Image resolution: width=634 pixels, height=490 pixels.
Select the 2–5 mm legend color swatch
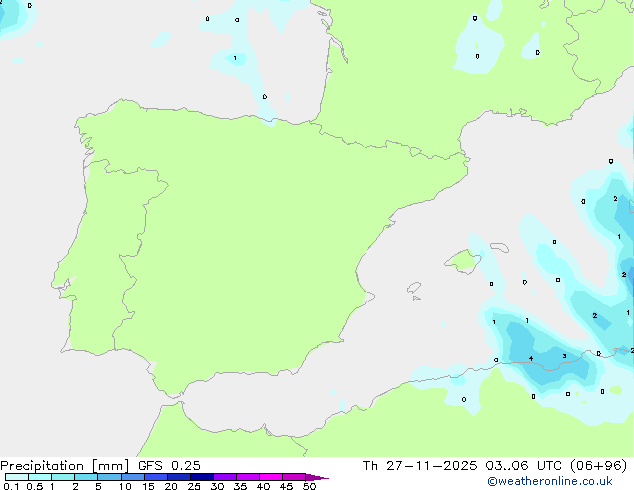tap(86, 477)
